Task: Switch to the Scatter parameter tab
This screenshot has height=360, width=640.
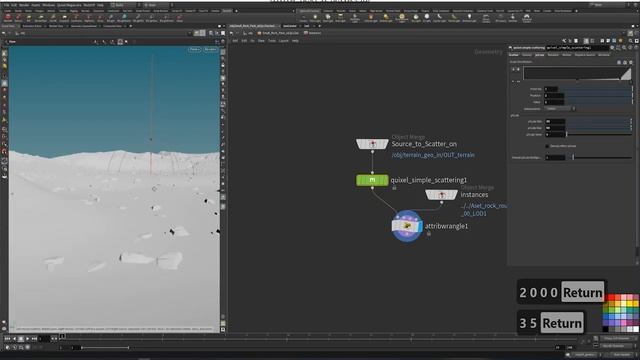Action: 513,55
